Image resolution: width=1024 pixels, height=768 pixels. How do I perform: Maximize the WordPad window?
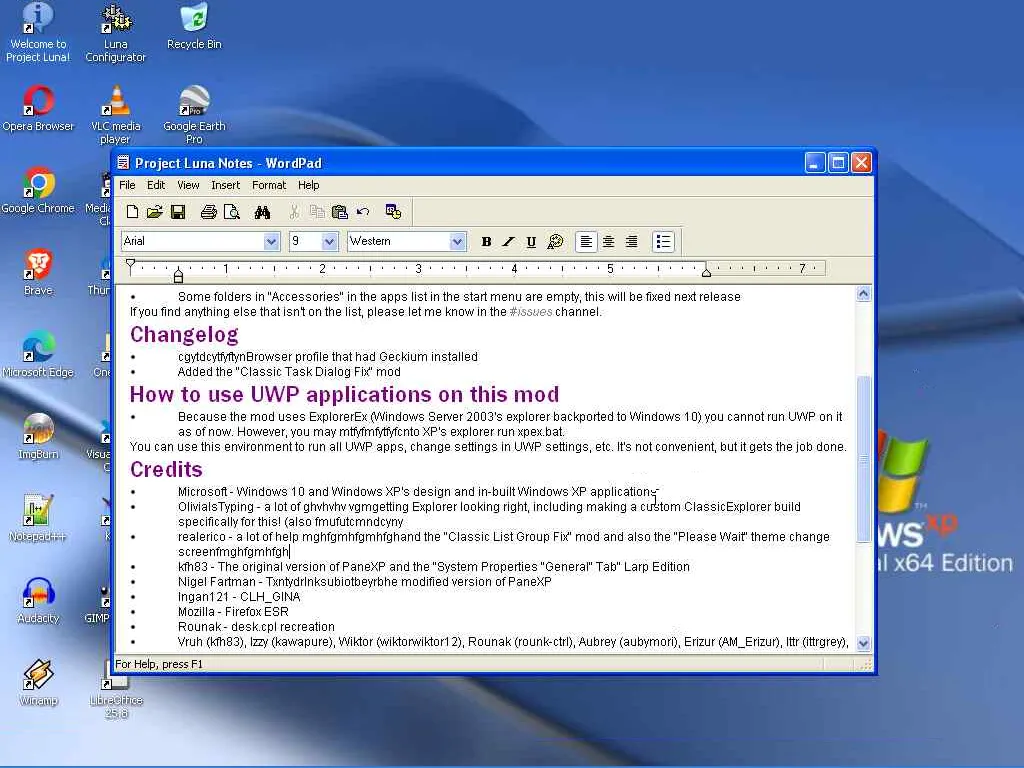click(838, 163)
